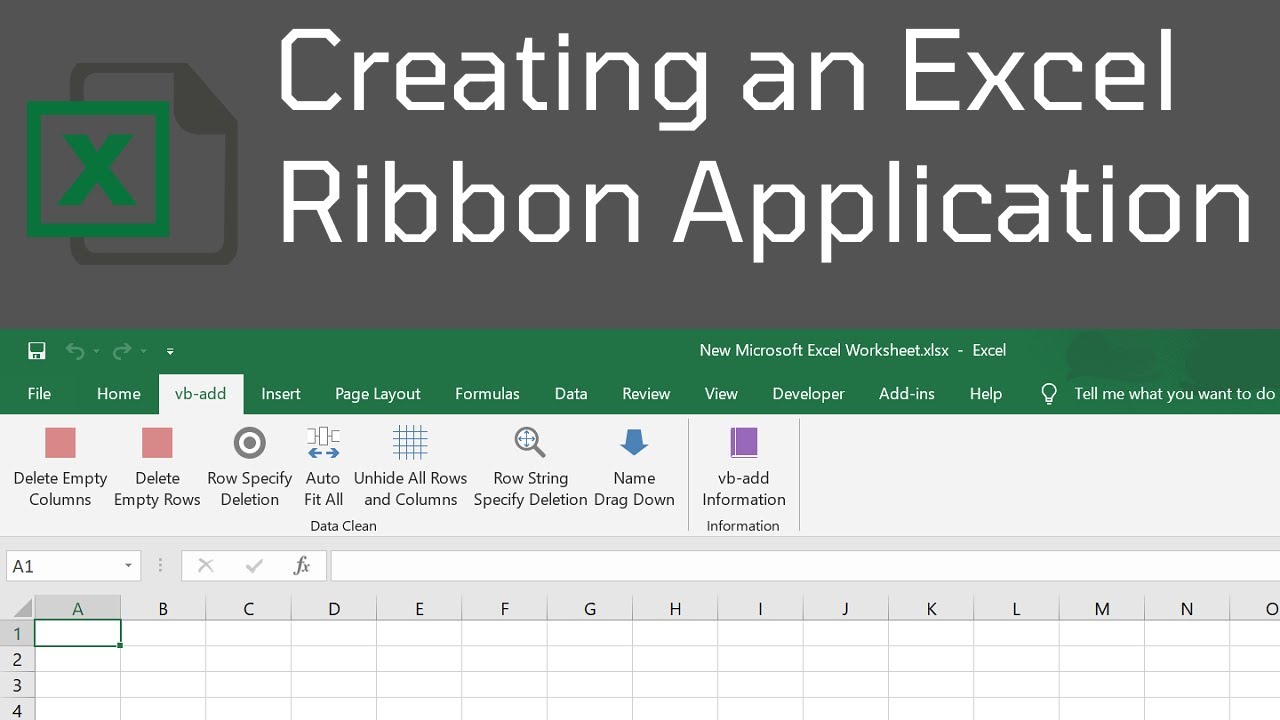Open vb-add Information book icon
1280x720 pixels.
(x=744, y=442)
